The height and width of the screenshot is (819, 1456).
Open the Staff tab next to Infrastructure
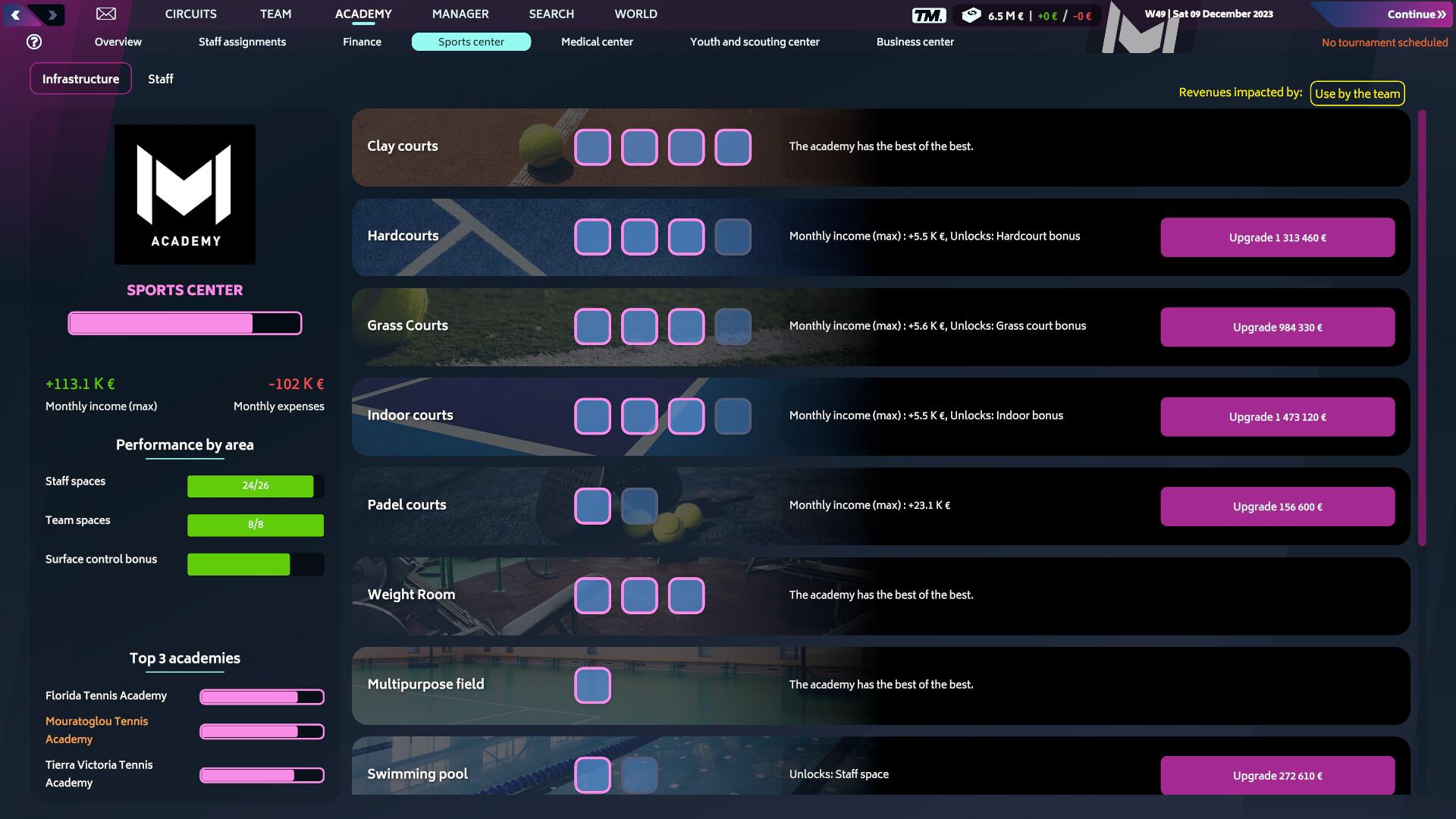click(x=161, y=78)
